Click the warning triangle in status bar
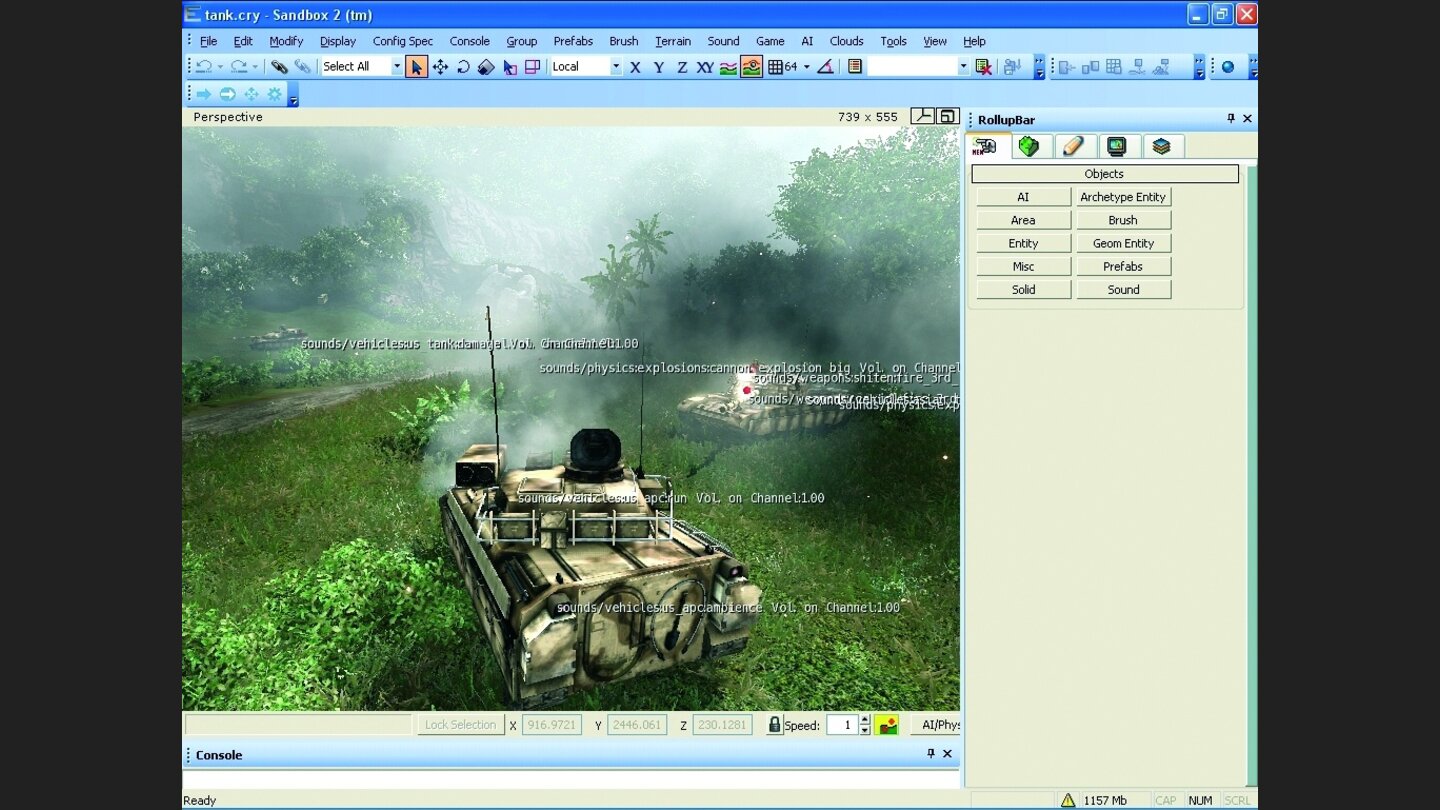The width and height of the screenshot is (1440, 810). coord(1068,800)
